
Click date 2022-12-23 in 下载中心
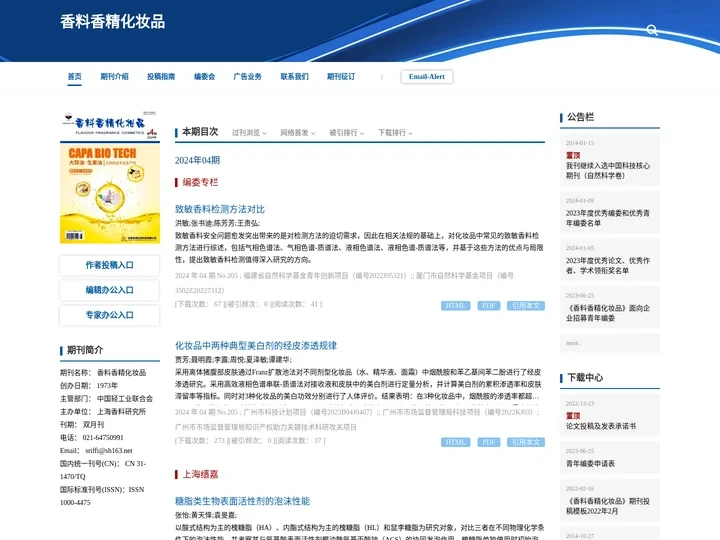pyautogui.click(x=579, y=403)
